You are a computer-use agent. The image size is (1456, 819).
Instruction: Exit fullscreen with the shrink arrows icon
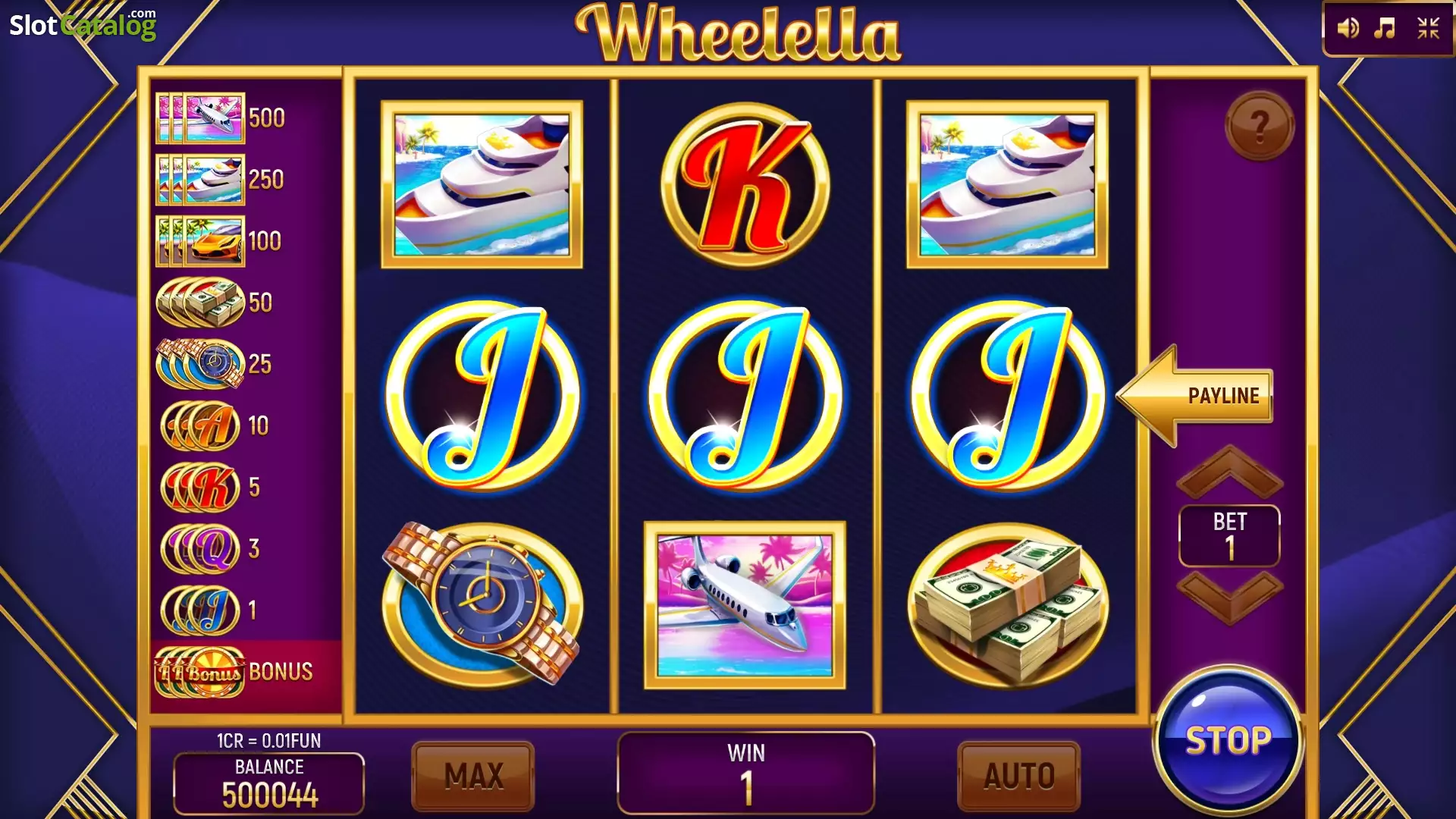pyautogui.click(x=1428, y=29)
